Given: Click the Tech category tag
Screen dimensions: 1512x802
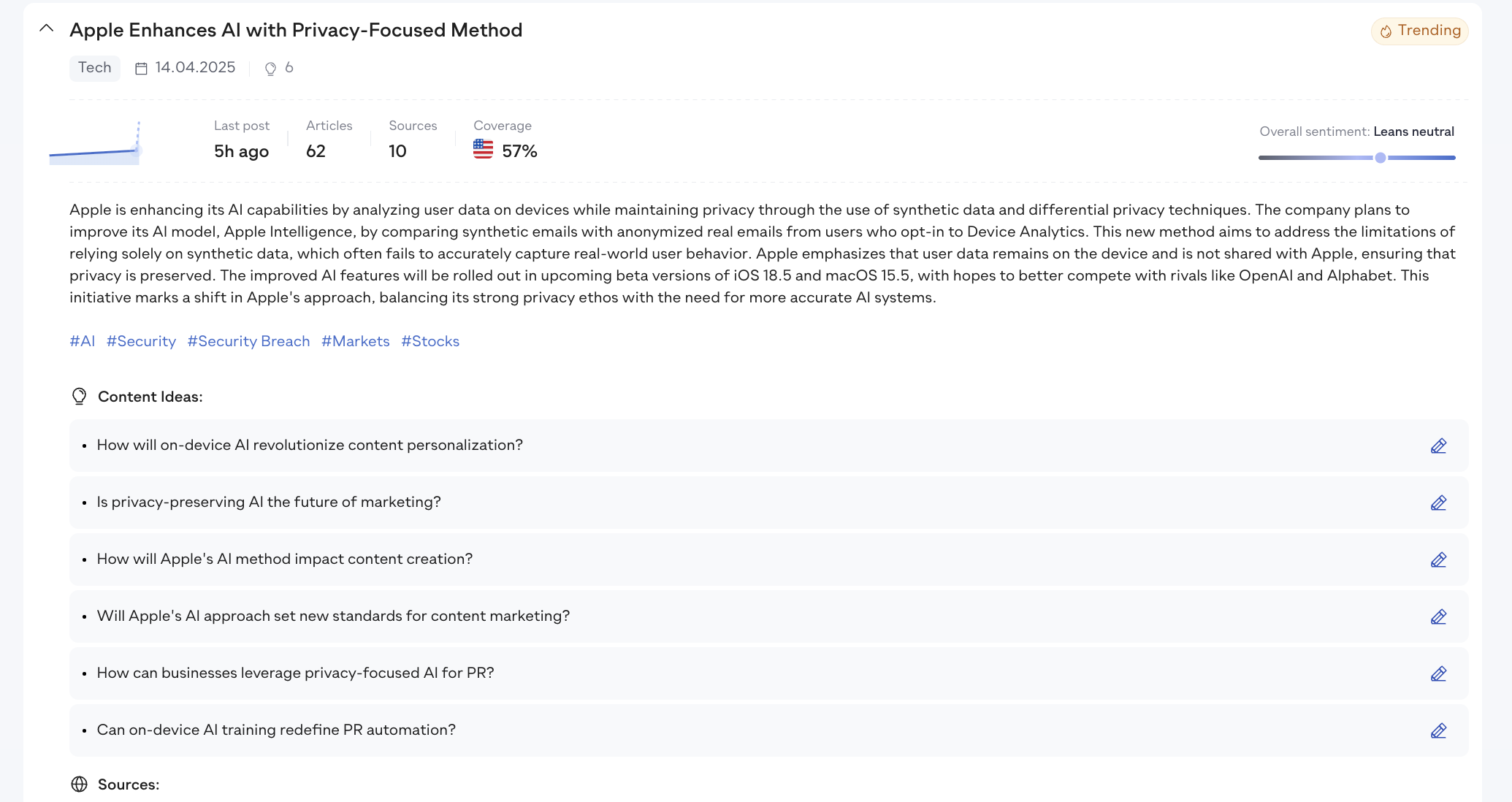Looking at the screenshot, I should click(x=95, y=68).
